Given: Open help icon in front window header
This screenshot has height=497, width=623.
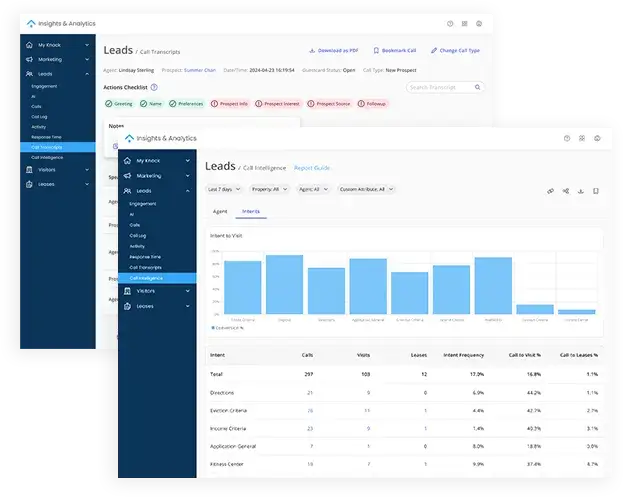Looking at the screenshot, I should click(x=567, y=138).
